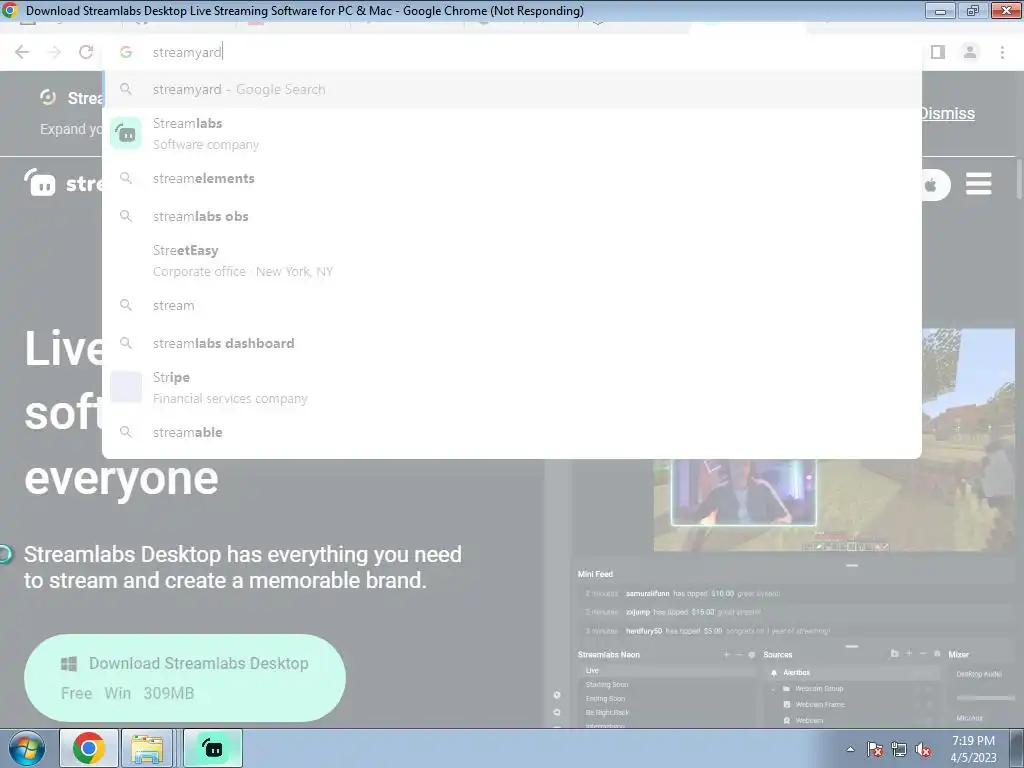Click taskbar clock showing 7:19 PM

click(973, 748)
